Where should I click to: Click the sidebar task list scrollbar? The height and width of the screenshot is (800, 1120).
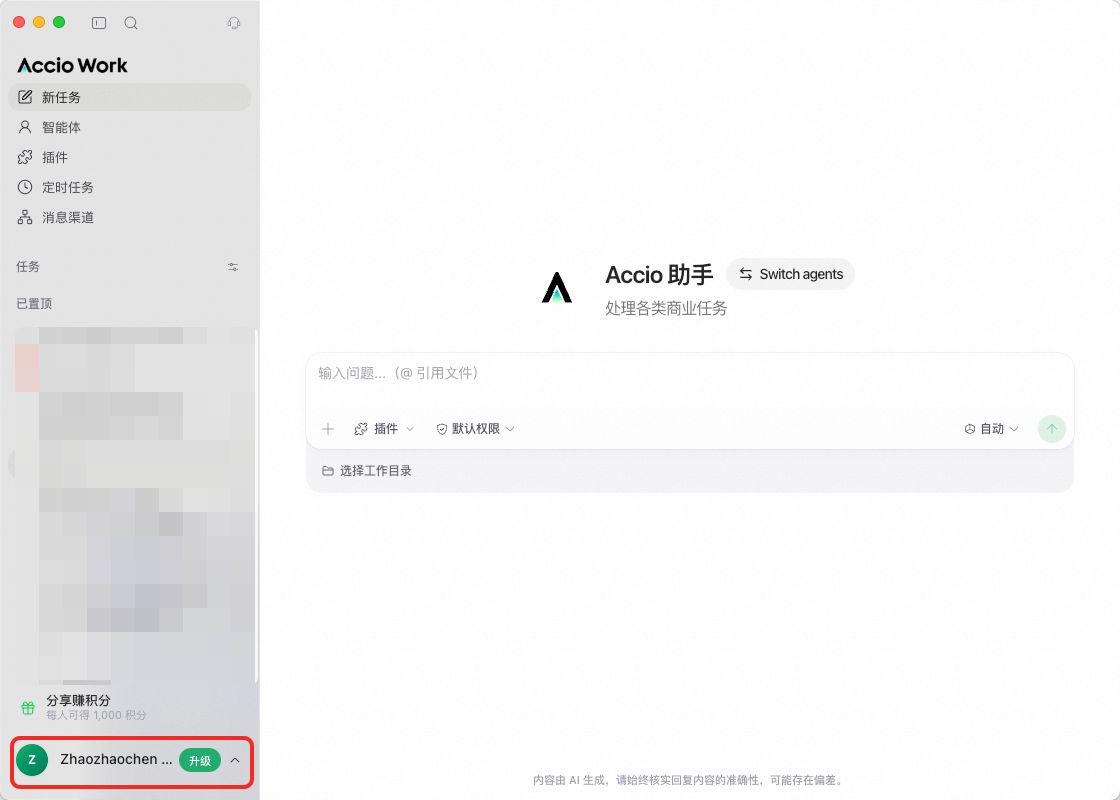pyautogui.click(x=256, y=505)
